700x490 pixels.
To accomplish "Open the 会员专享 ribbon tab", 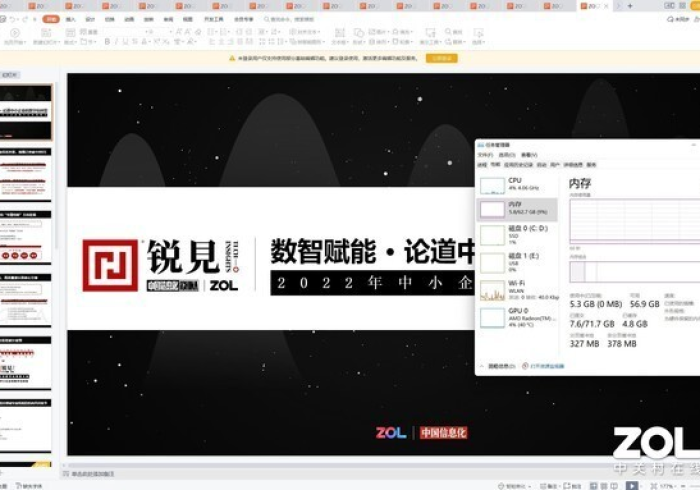I will [x=244, y=19].
